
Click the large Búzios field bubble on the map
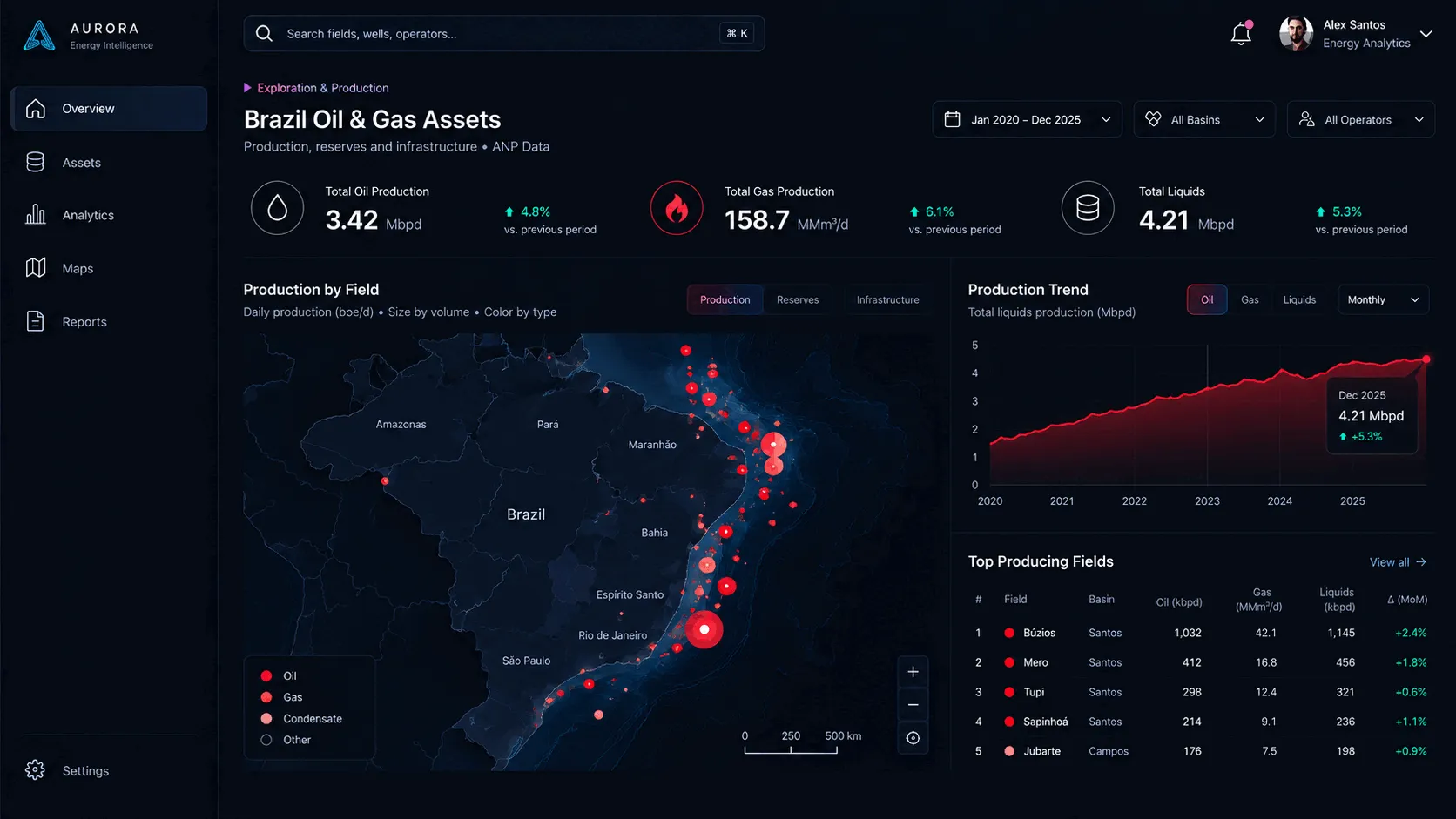(704, 629)
